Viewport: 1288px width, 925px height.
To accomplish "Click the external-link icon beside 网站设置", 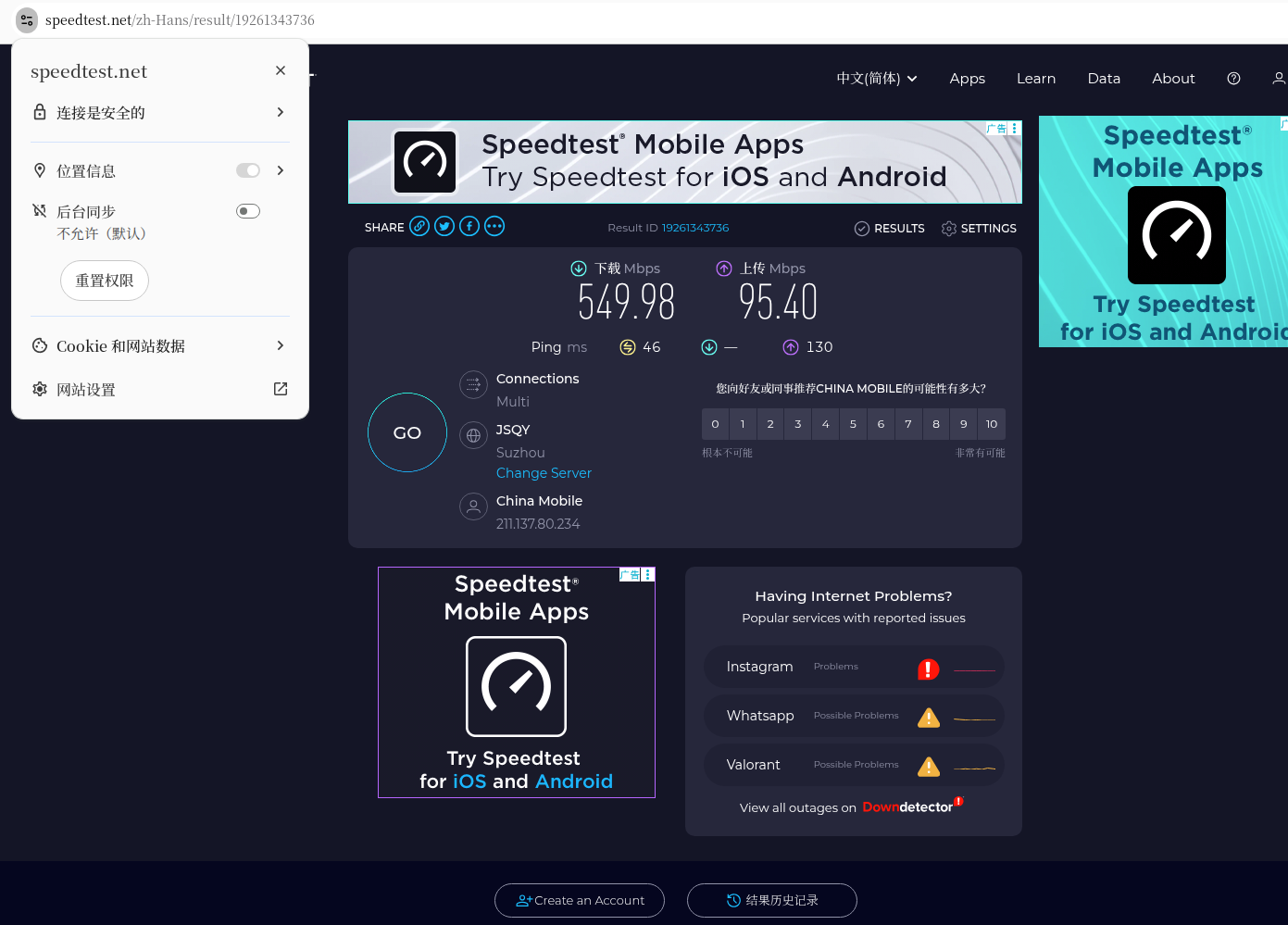I will click(281, 389).
